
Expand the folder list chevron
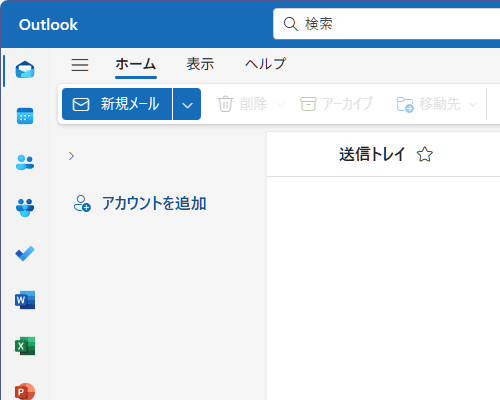tap(71, 156)
